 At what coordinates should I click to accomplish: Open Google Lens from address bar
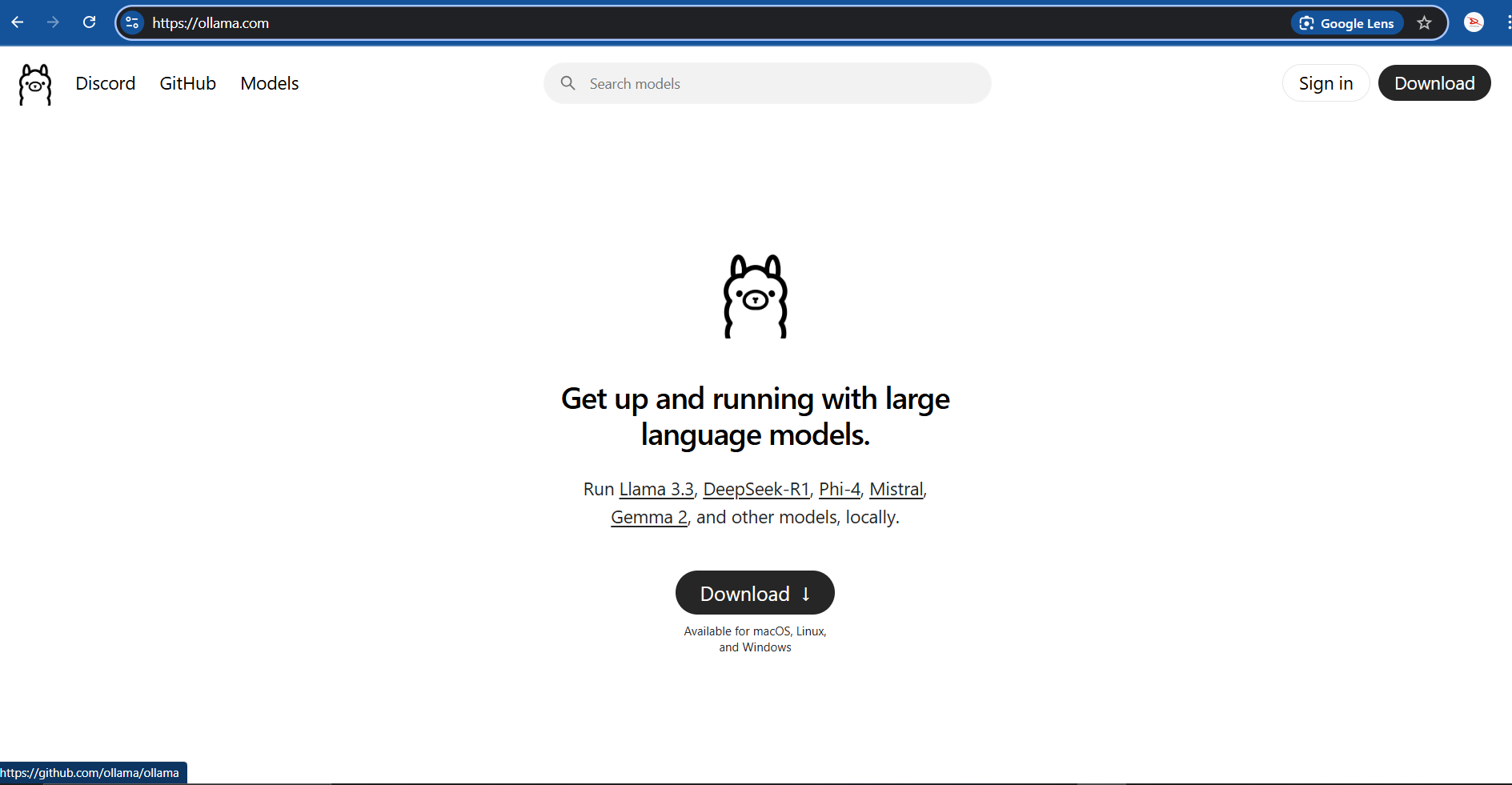pyautogui.click(x=1346, y=23)
